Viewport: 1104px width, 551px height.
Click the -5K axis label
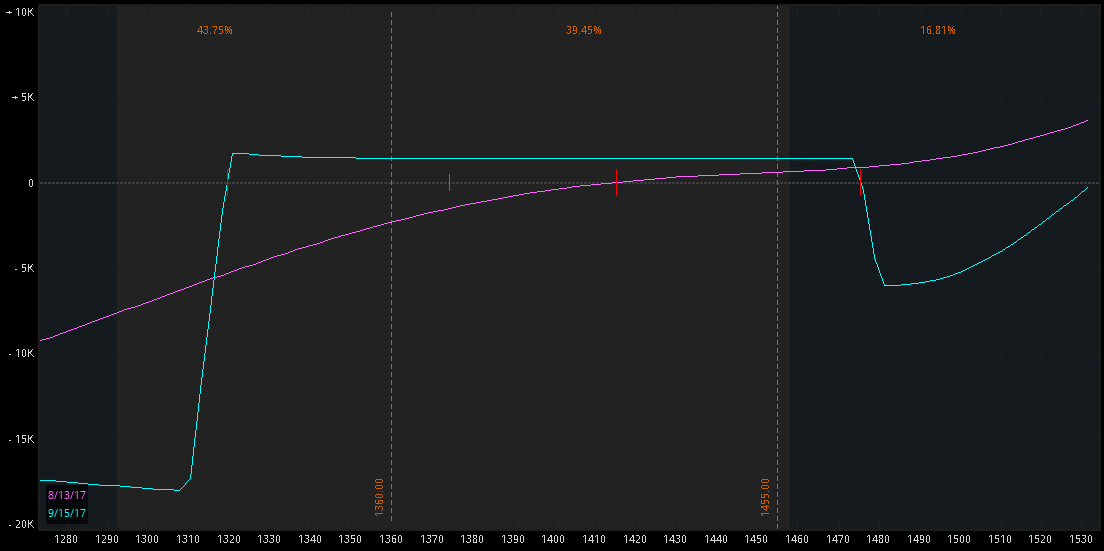22,268
